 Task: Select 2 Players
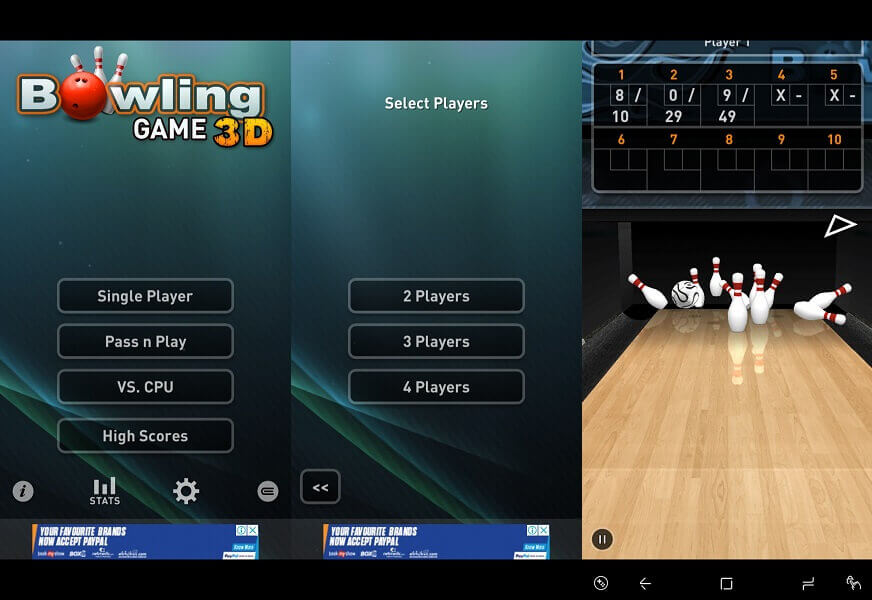(436, 296)
